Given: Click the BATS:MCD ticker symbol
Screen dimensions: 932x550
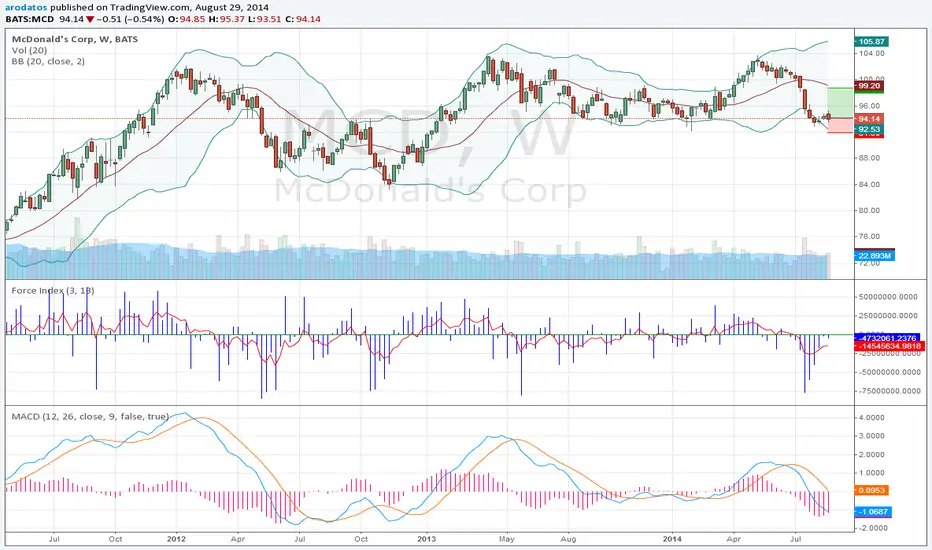Looking at the screenshot, I should click(30, 19).
